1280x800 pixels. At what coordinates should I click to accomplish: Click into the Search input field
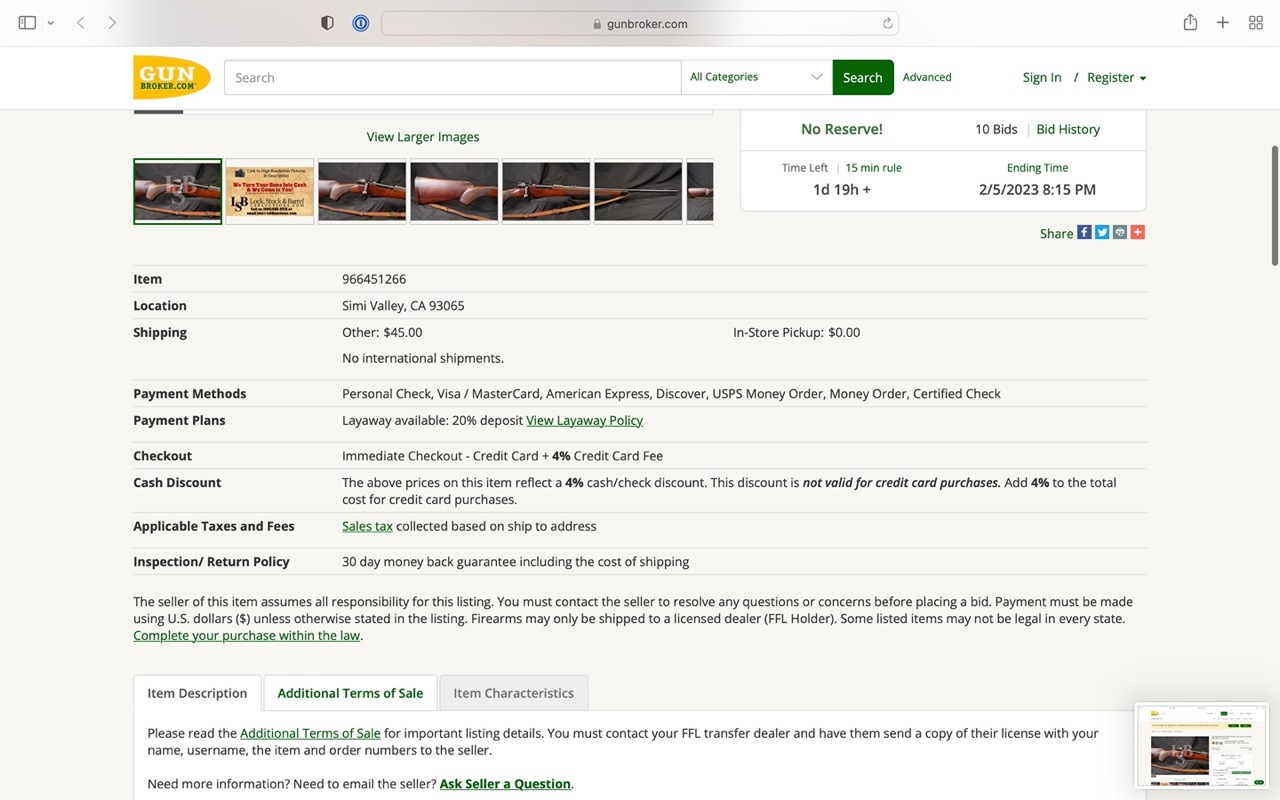tap(452, 77)
